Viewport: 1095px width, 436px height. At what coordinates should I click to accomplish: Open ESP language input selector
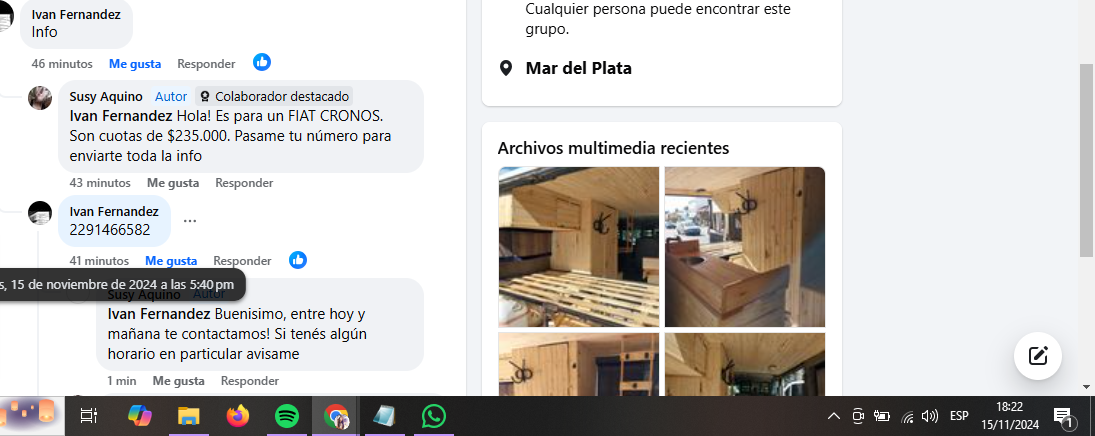click(x=960, y=416)
